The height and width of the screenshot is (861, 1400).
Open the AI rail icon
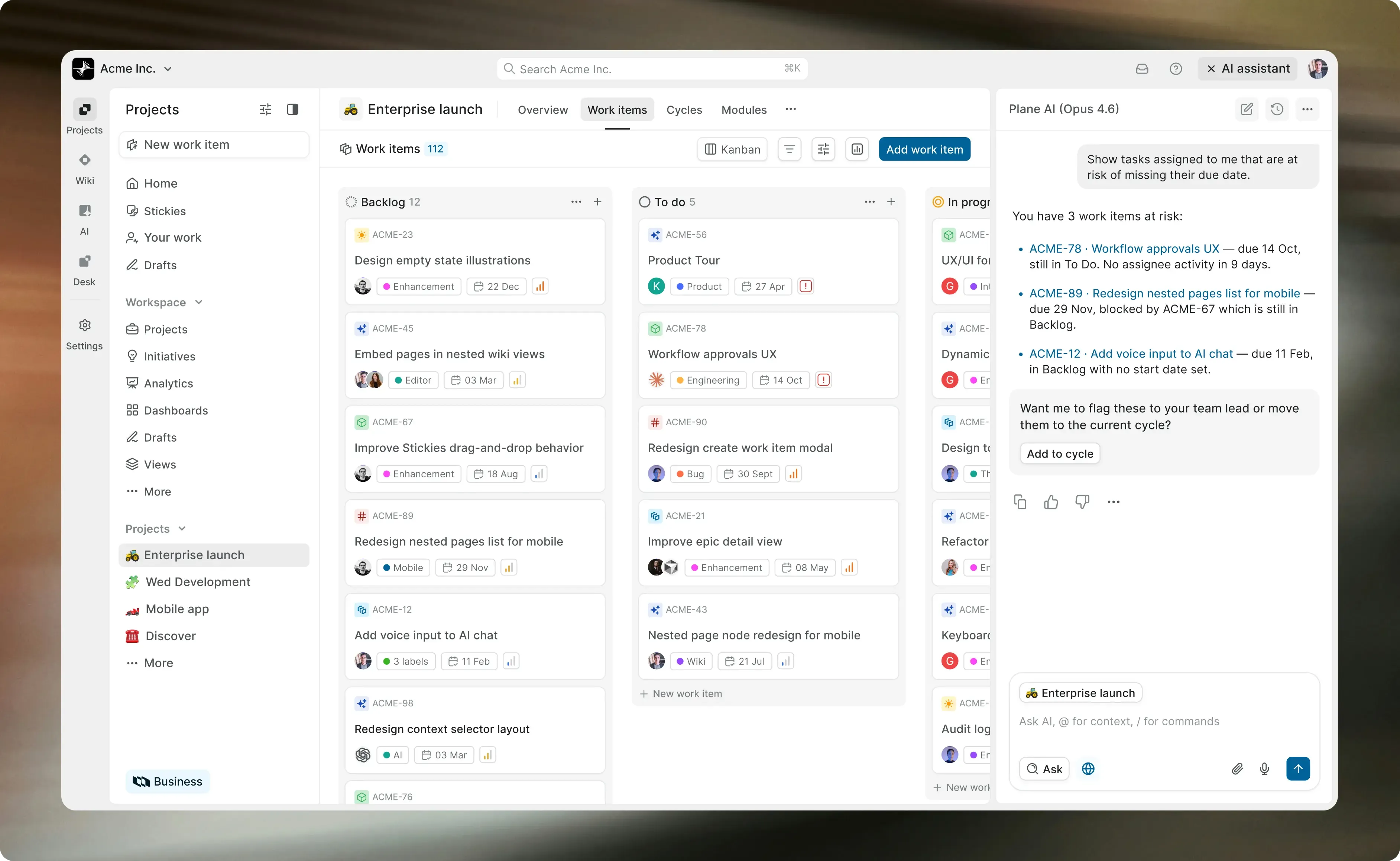84,211
